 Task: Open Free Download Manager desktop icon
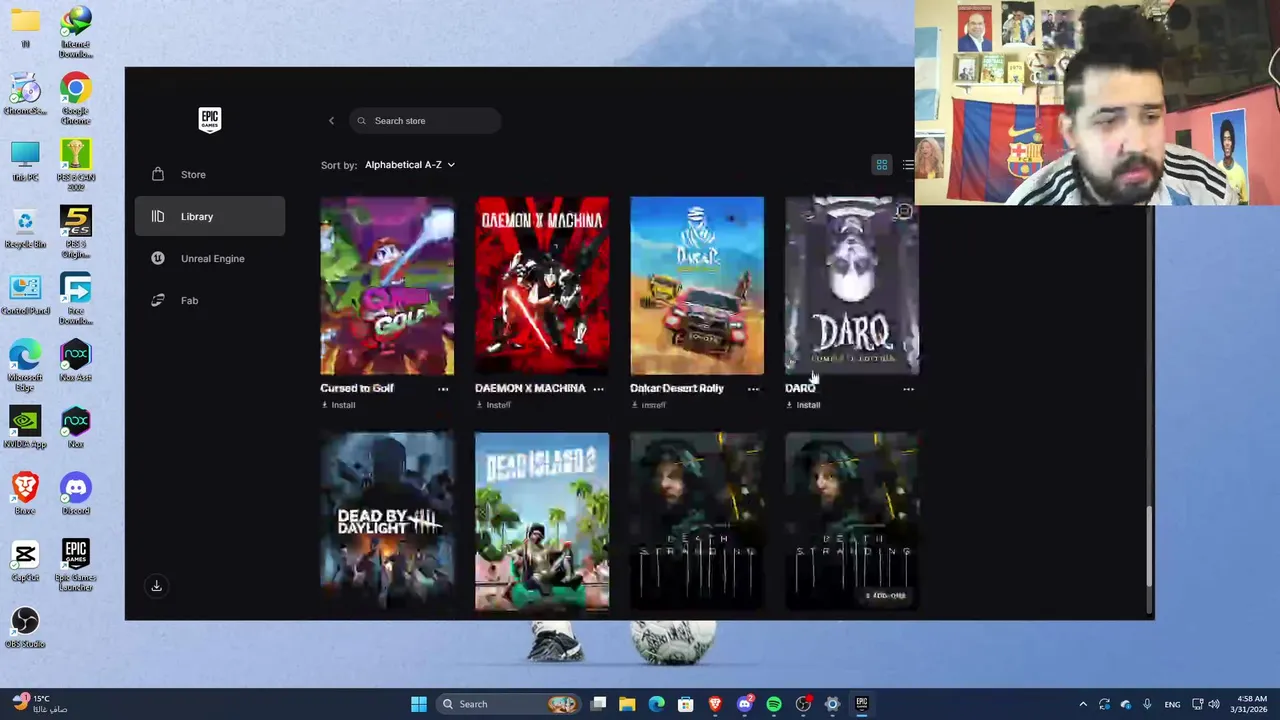[75, 299]
